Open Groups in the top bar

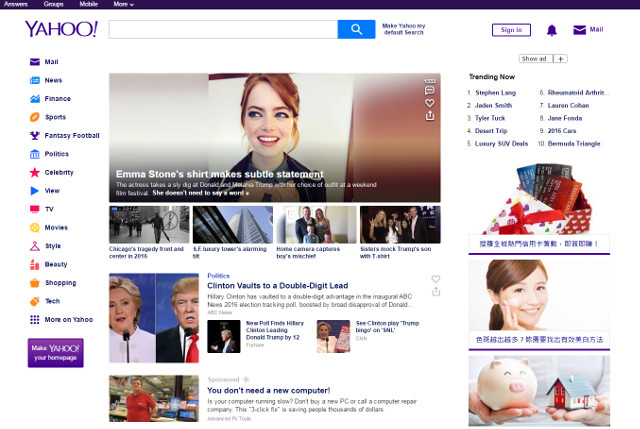53,4
